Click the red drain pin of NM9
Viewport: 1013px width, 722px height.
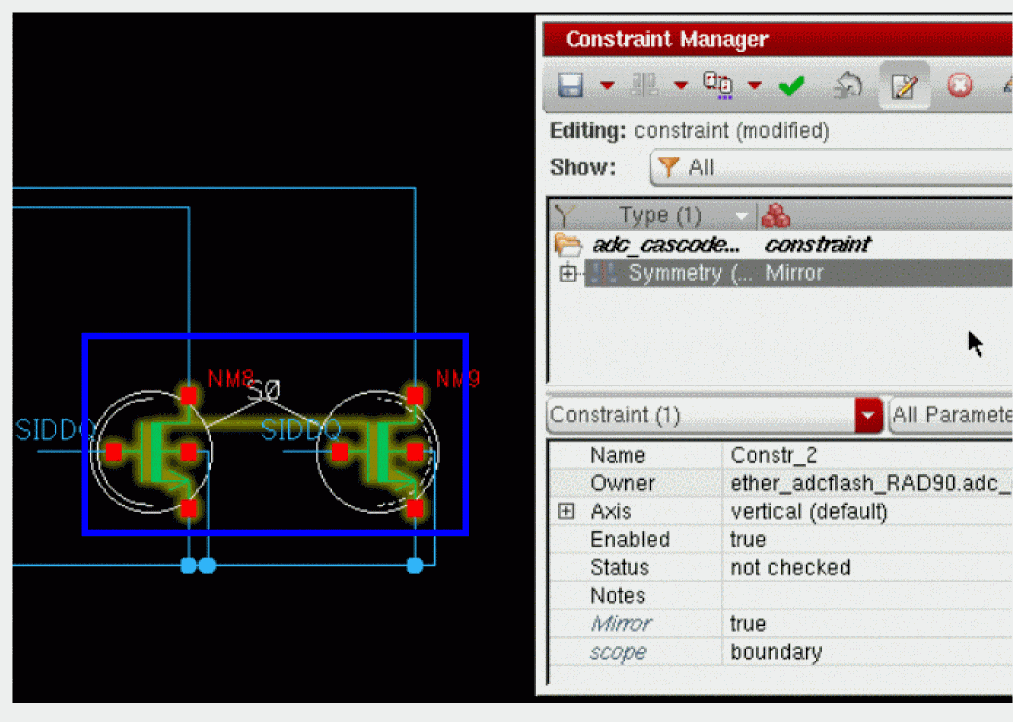(415, 395)
